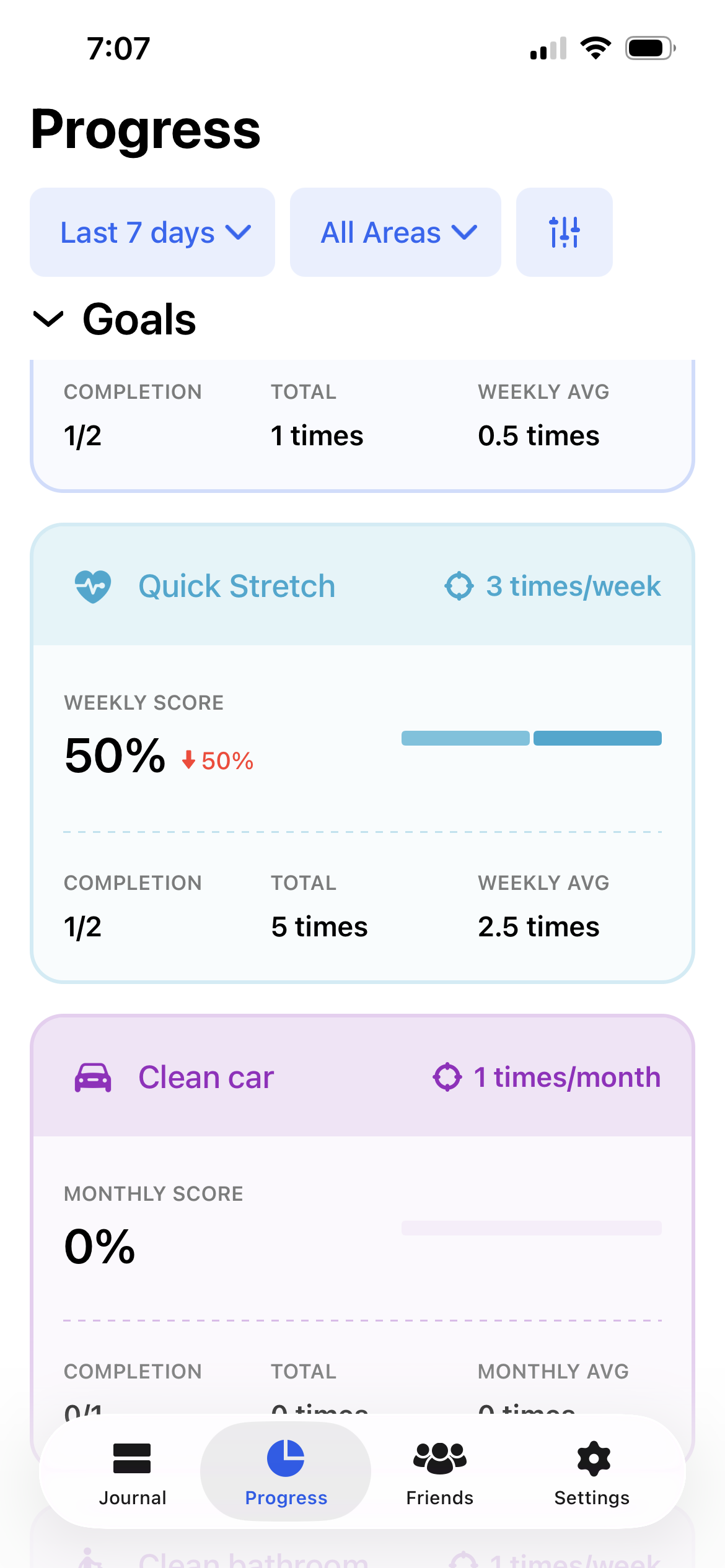Tap the Friends people icon
Image resolution: width=725 pixels, height=1568 pixels.
point(439,1458)
